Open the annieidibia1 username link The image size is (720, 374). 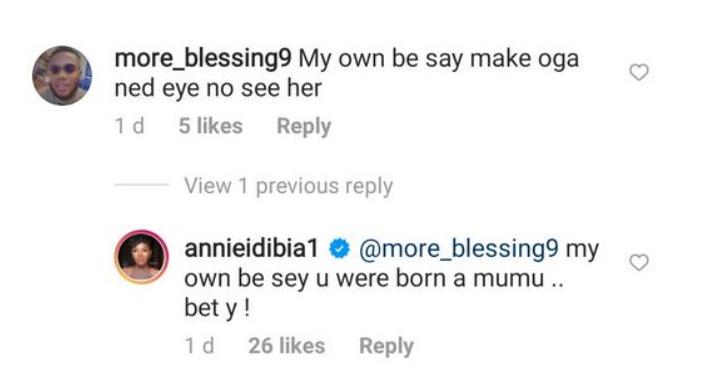pos(251,249)
